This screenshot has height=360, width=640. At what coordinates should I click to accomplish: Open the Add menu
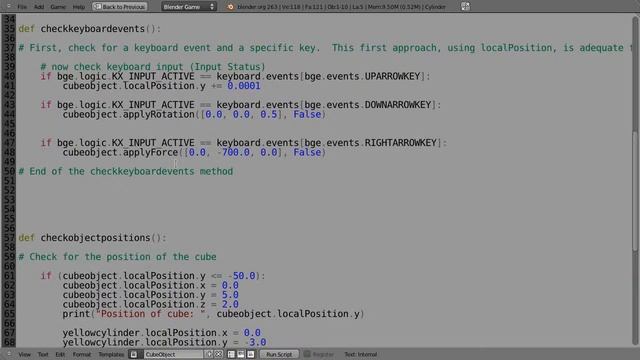click(x=39, y=7)
